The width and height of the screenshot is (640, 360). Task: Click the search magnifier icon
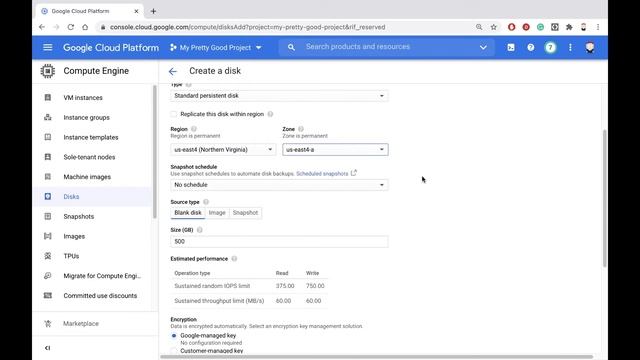click(291, 47)
